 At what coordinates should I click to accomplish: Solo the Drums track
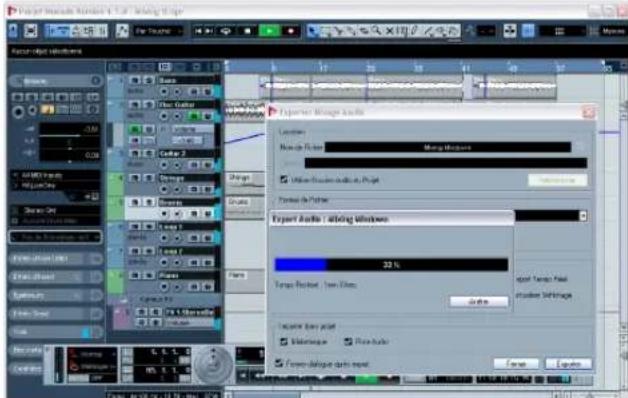pos(149,202)
